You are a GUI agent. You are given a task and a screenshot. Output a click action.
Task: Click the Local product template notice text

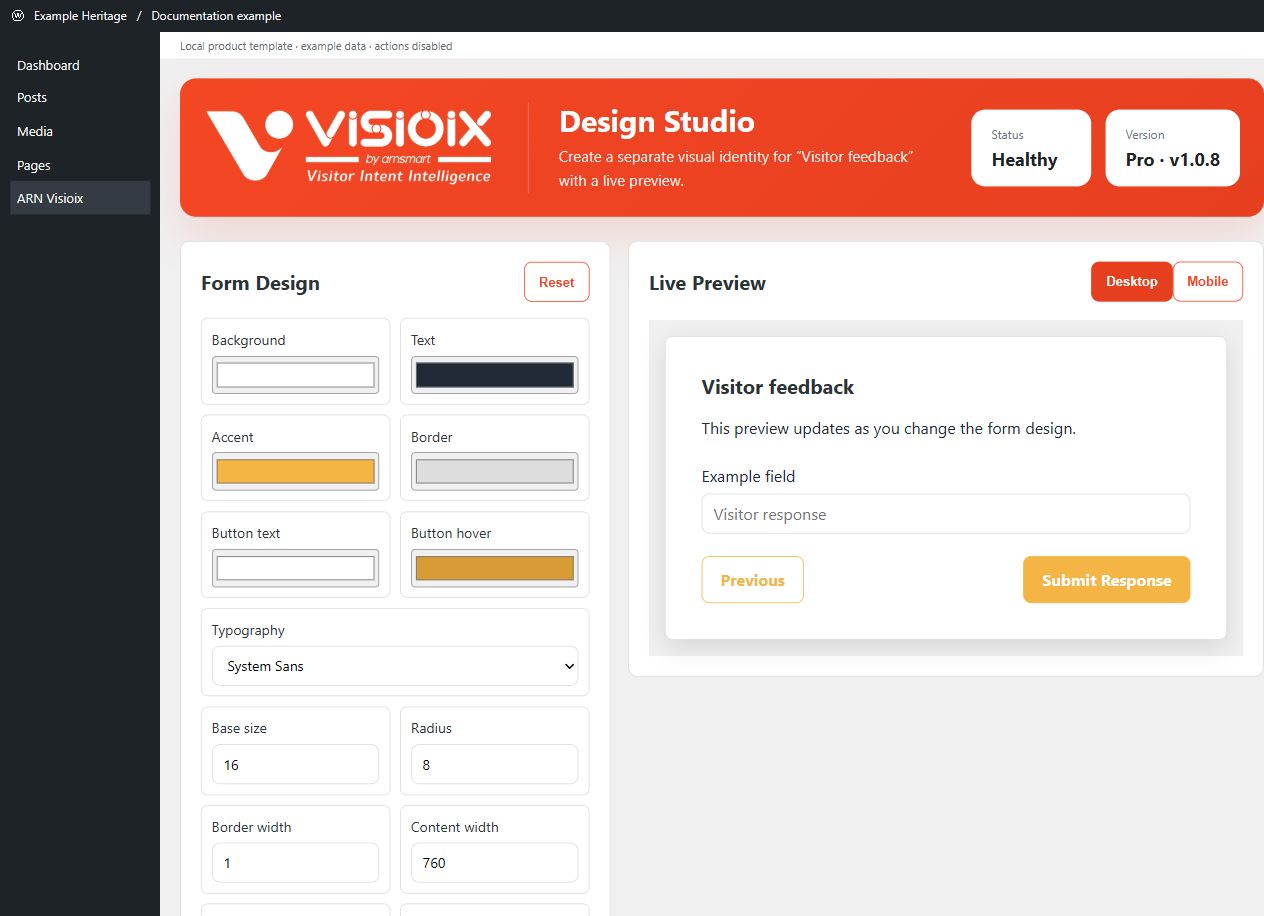pos(316,46)
